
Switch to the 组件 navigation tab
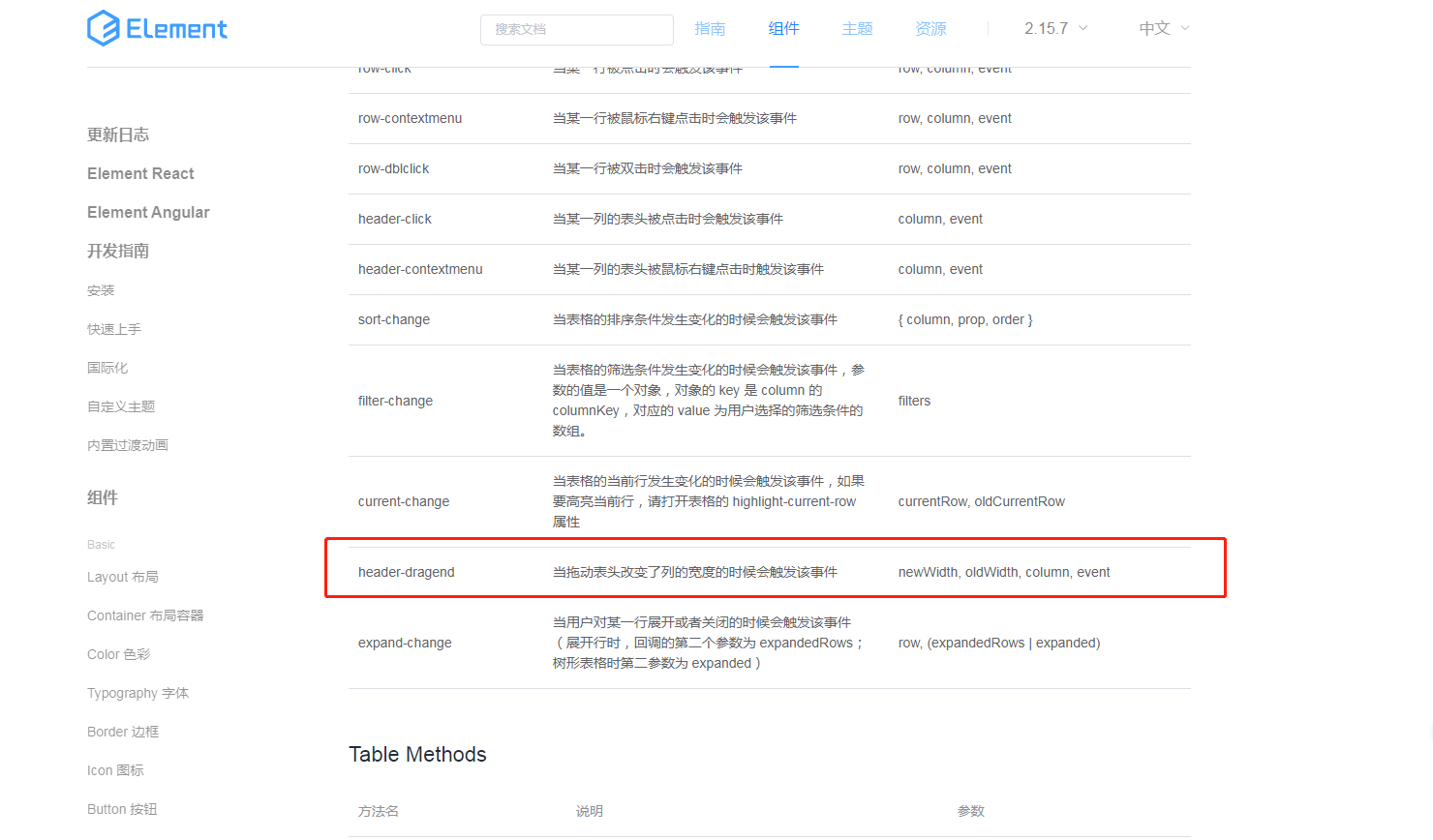click(784, 28)
